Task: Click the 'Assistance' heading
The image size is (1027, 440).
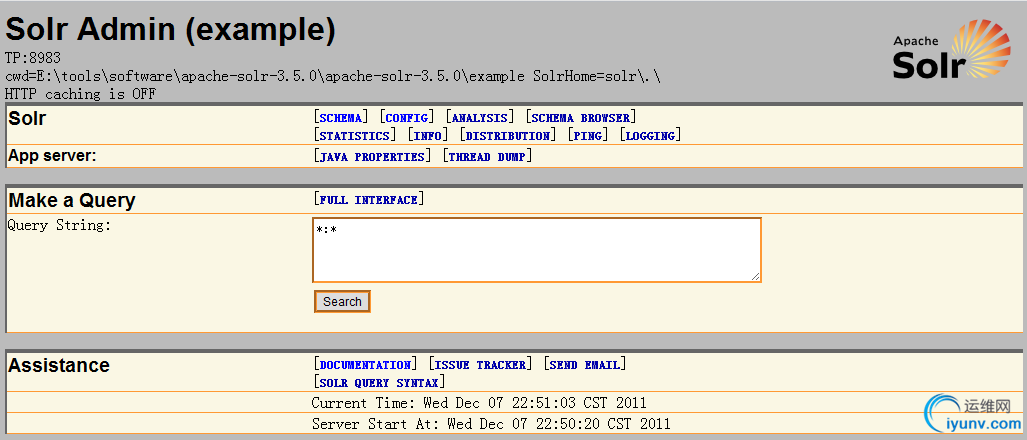Action: tap(59, 365)
